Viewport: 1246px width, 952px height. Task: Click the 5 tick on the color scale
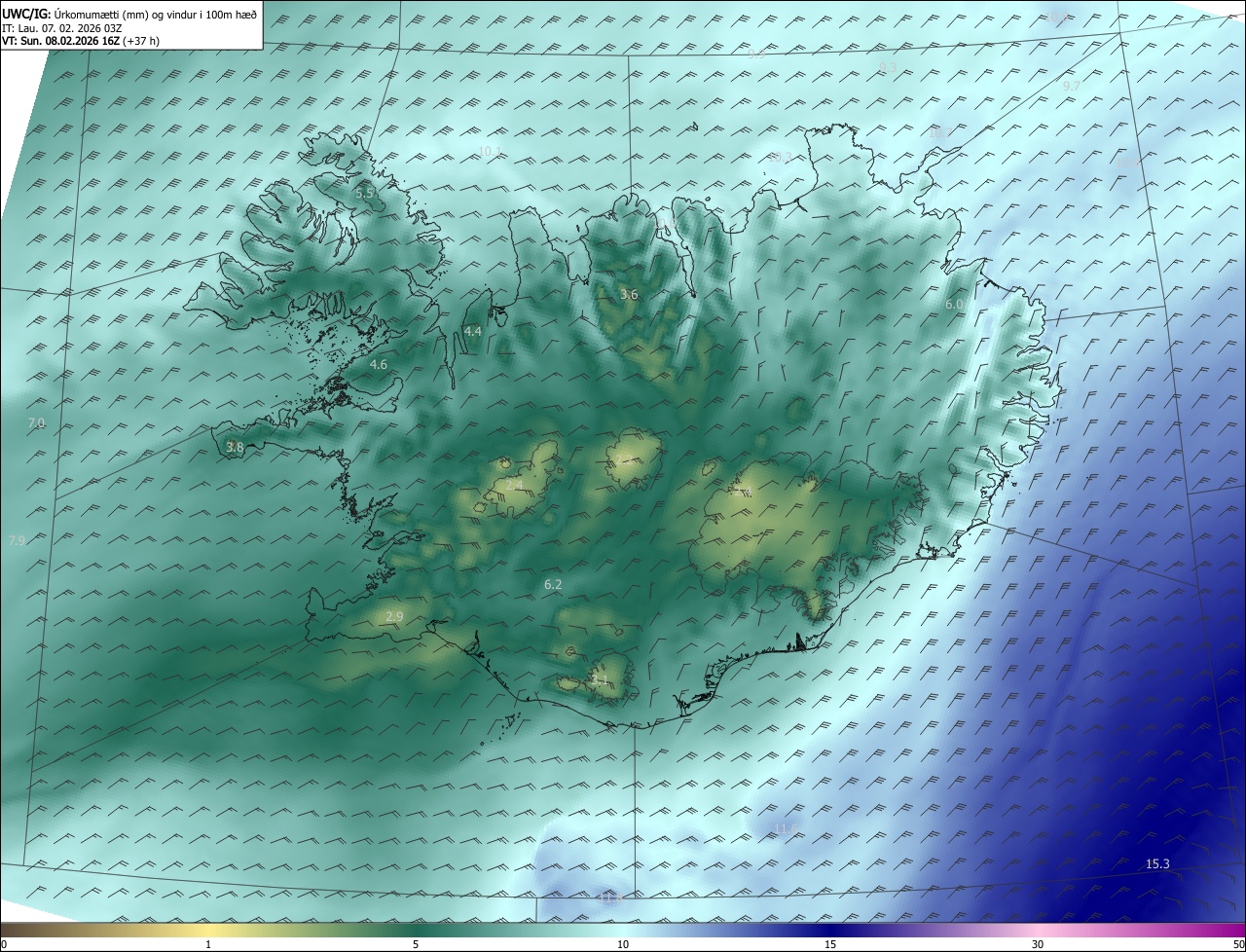coord(416,945)
